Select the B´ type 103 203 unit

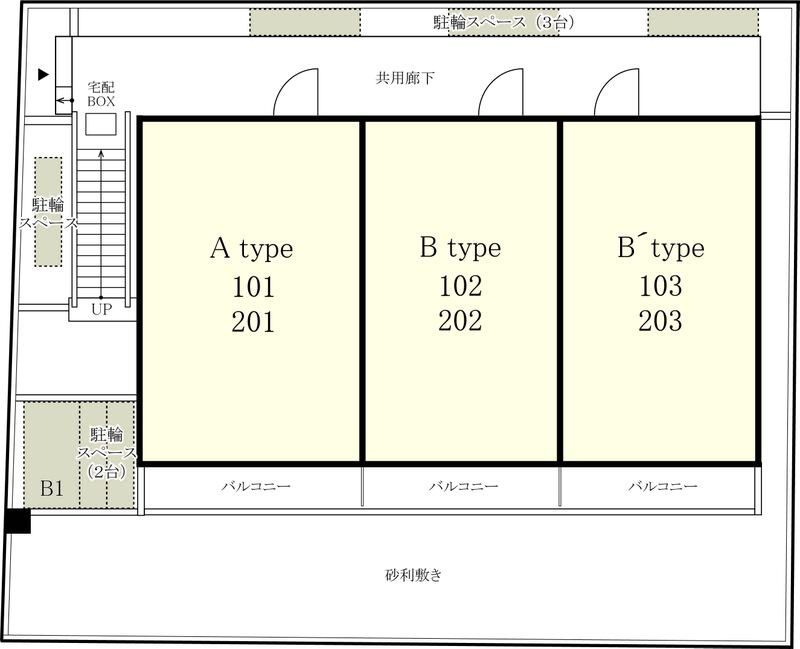tap(660, 291)
